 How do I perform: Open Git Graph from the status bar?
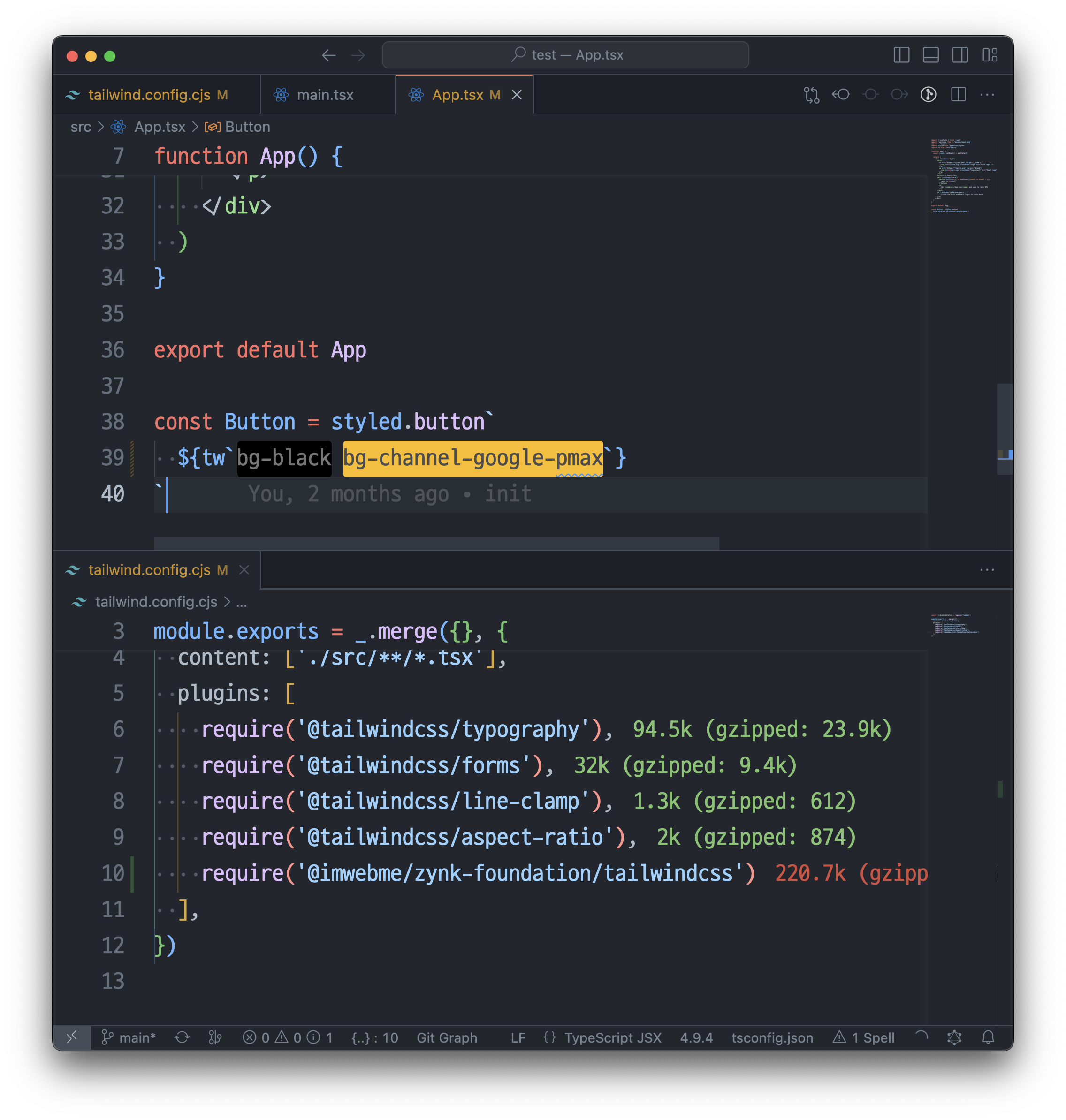447,1037
